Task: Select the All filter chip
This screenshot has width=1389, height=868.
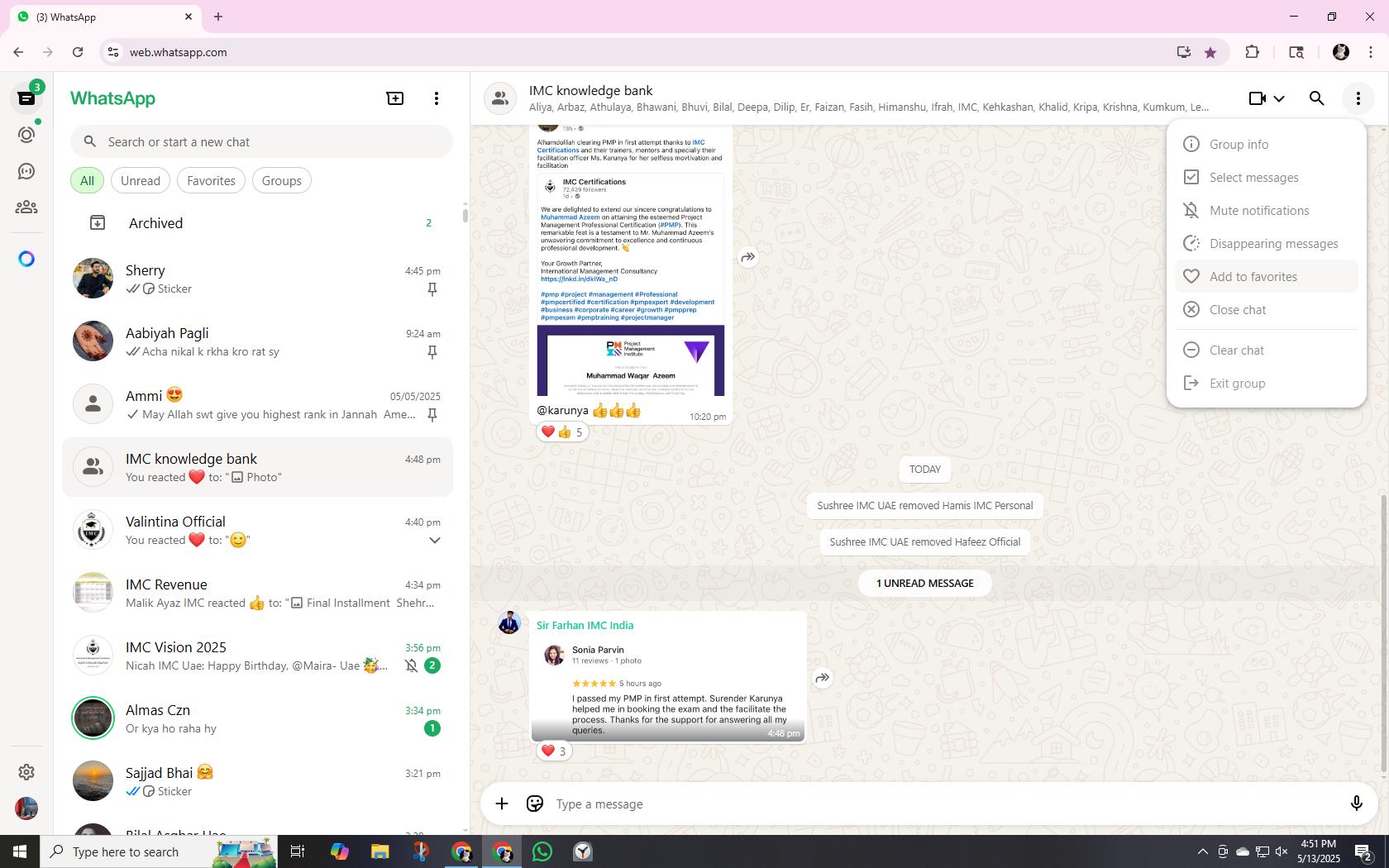Action: click(x=87, y=181)
